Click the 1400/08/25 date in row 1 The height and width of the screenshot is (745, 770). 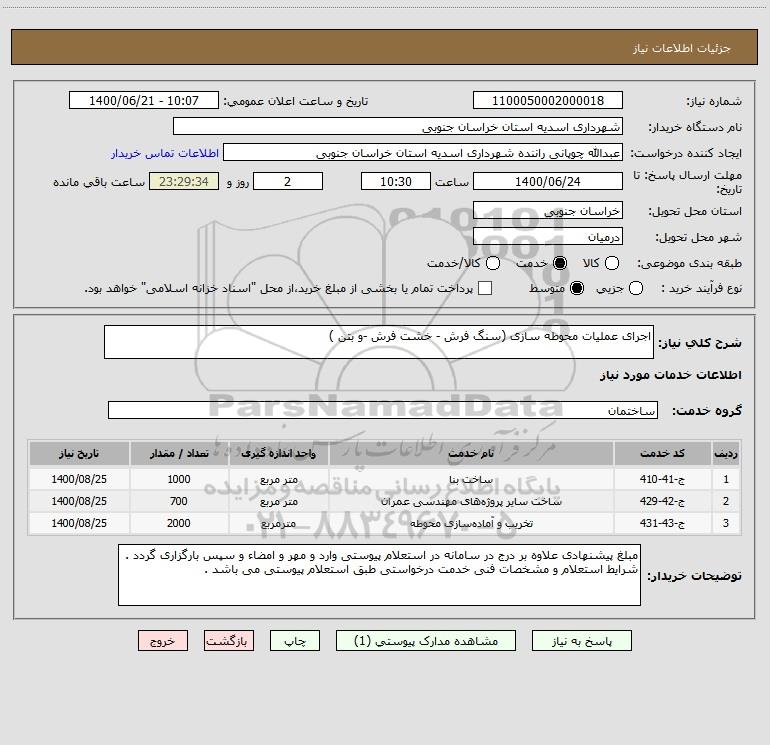coord(79,479)
